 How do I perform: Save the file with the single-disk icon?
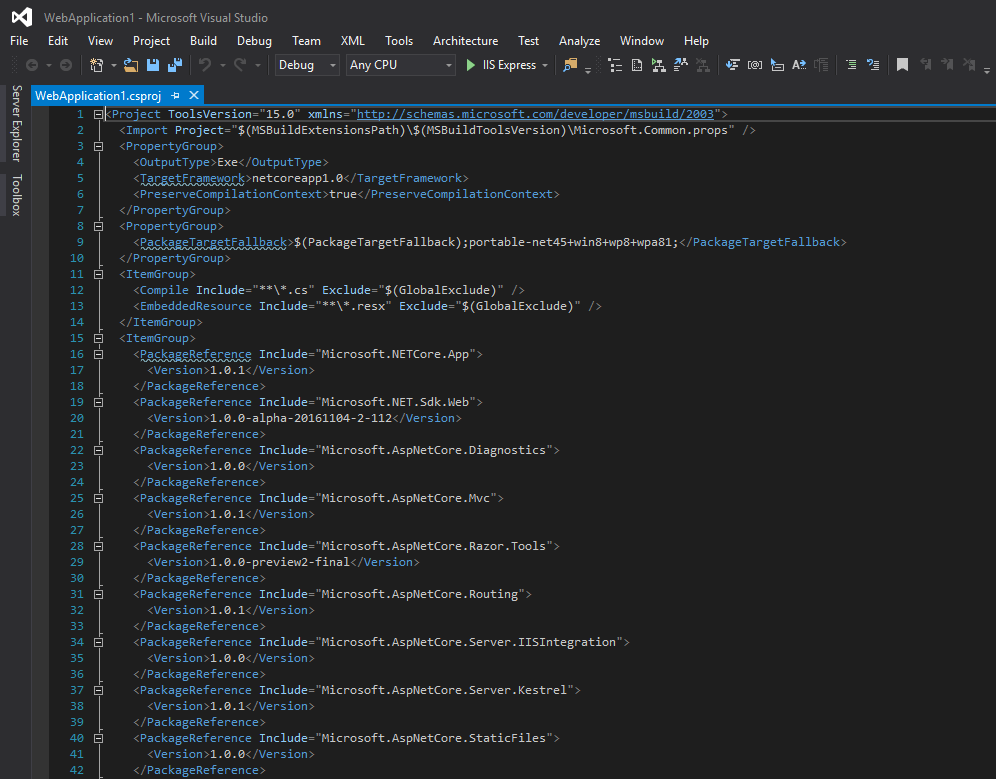pyautogui.click(x=152, y=65)
